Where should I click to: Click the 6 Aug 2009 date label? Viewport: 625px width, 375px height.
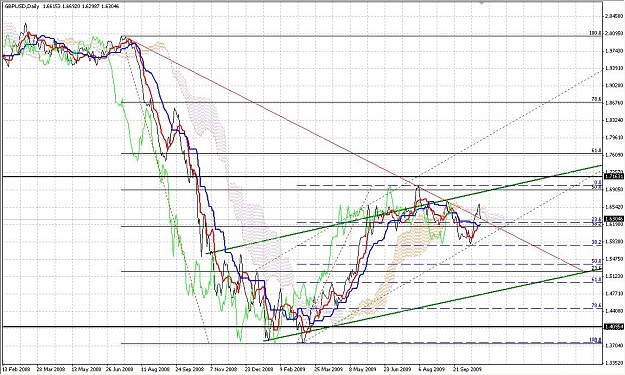[432, 369]
